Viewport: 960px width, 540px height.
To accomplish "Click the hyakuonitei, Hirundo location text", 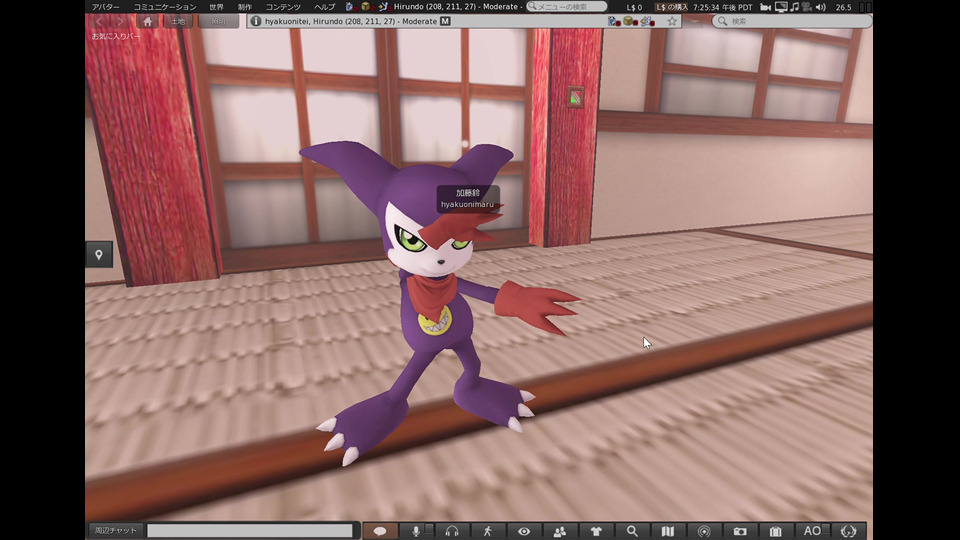I will [350, 21].
